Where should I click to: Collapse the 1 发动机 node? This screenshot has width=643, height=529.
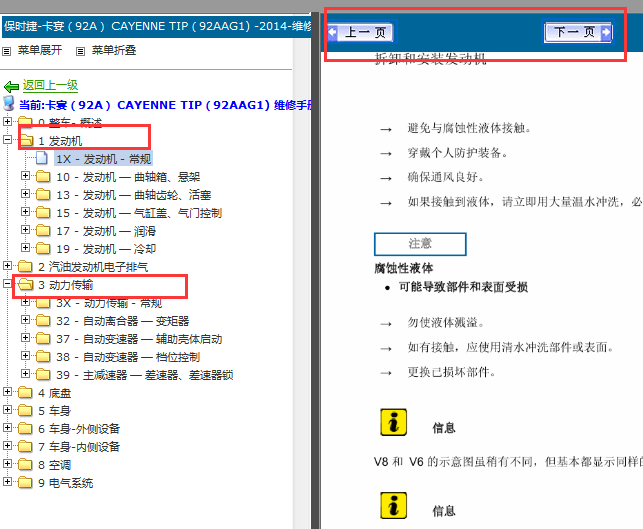point(7,139)
